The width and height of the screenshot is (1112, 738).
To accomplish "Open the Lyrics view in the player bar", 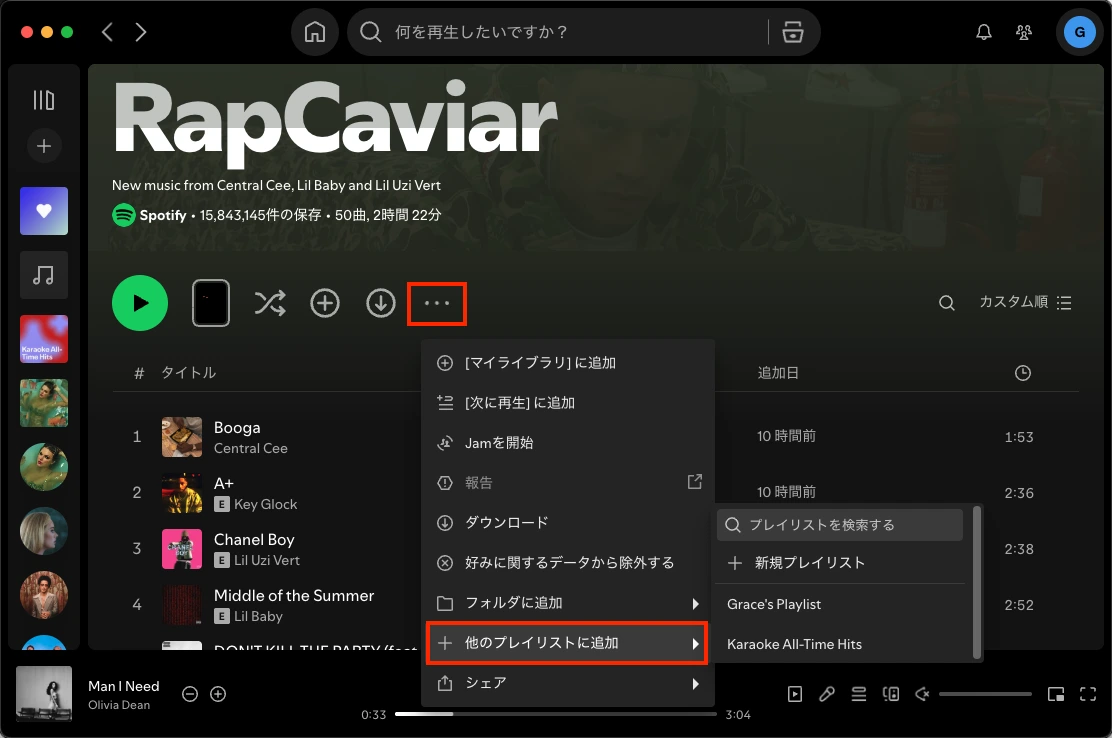I will pos(827,693).
